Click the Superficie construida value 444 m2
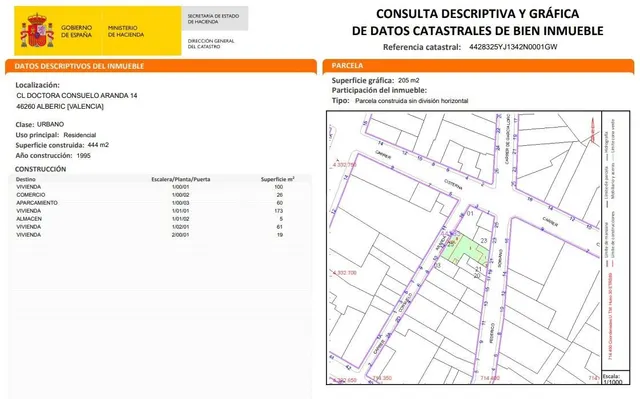 [x=98, y=145]
